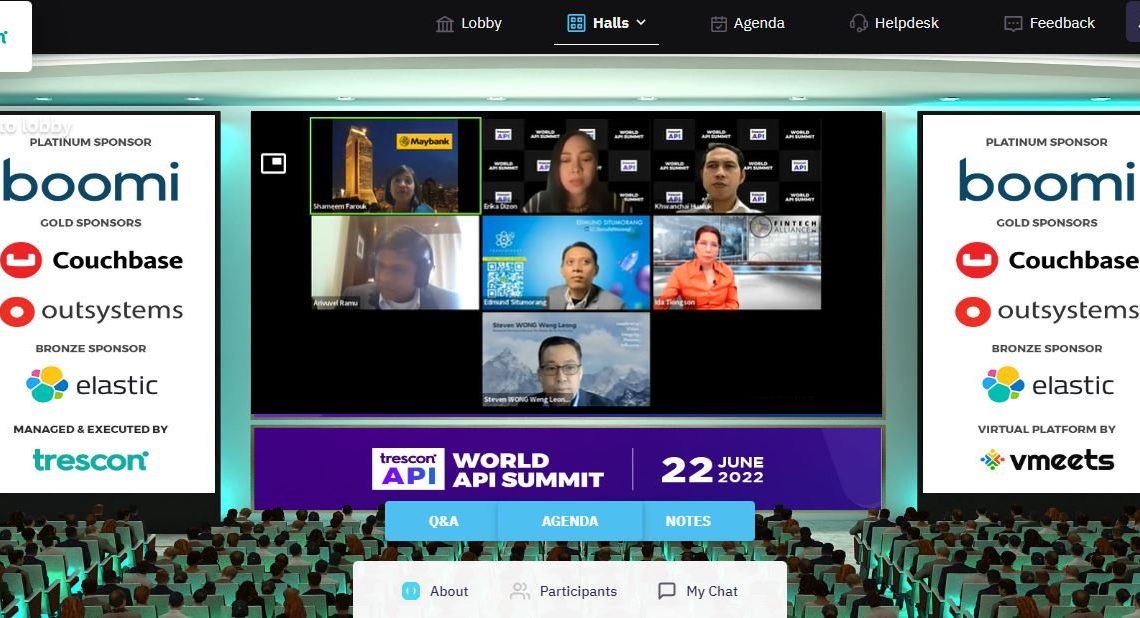Click the World API Summit banner

click(567, 469)
